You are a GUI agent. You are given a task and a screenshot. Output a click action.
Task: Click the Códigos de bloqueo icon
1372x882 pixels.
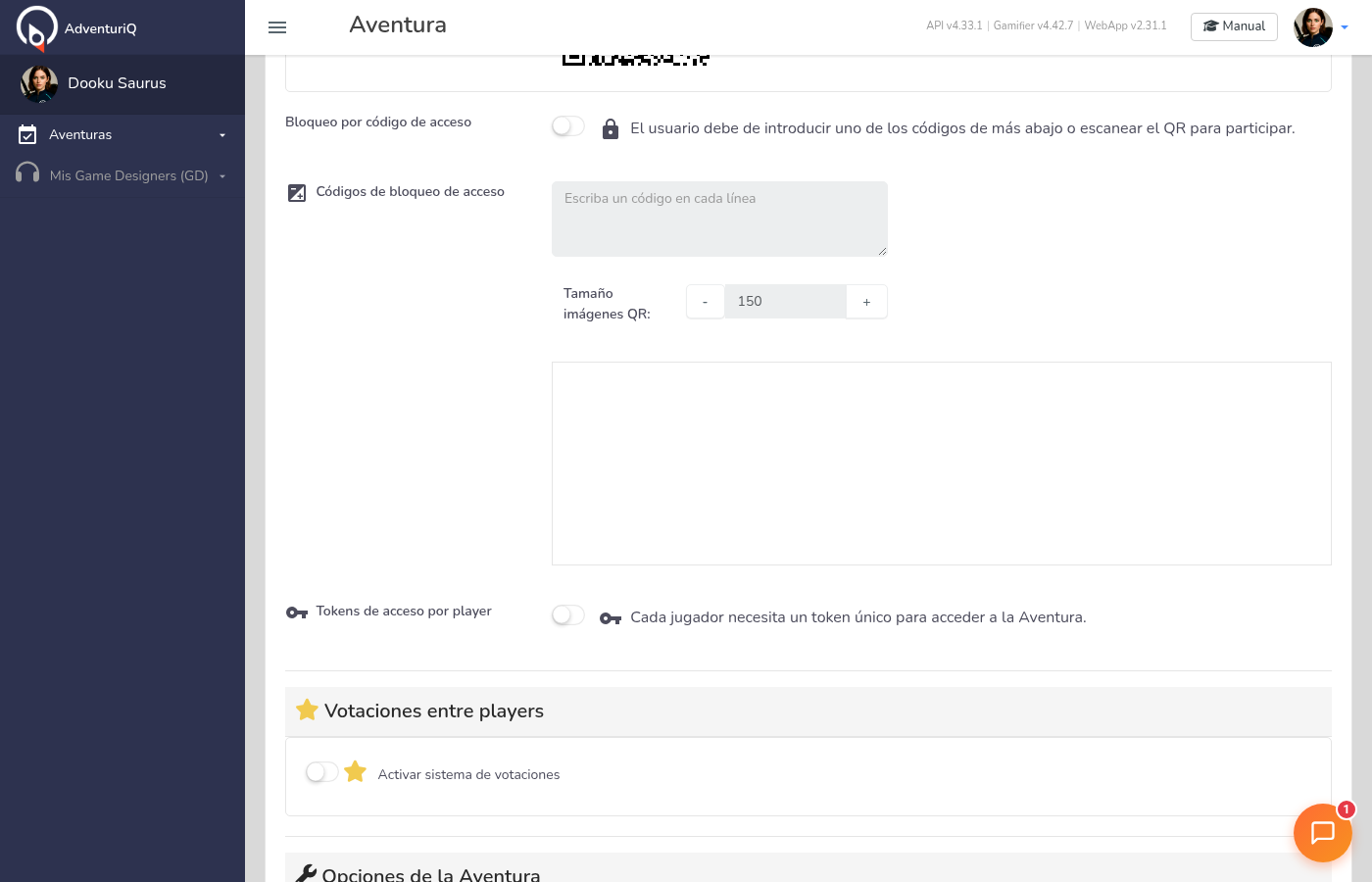(x=296, y=192)
